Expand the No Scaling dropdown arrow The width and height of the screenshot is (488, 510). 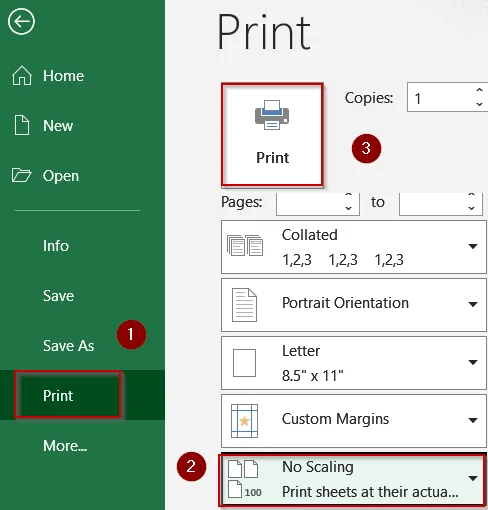pyautogui.click(x=473, y=479)
